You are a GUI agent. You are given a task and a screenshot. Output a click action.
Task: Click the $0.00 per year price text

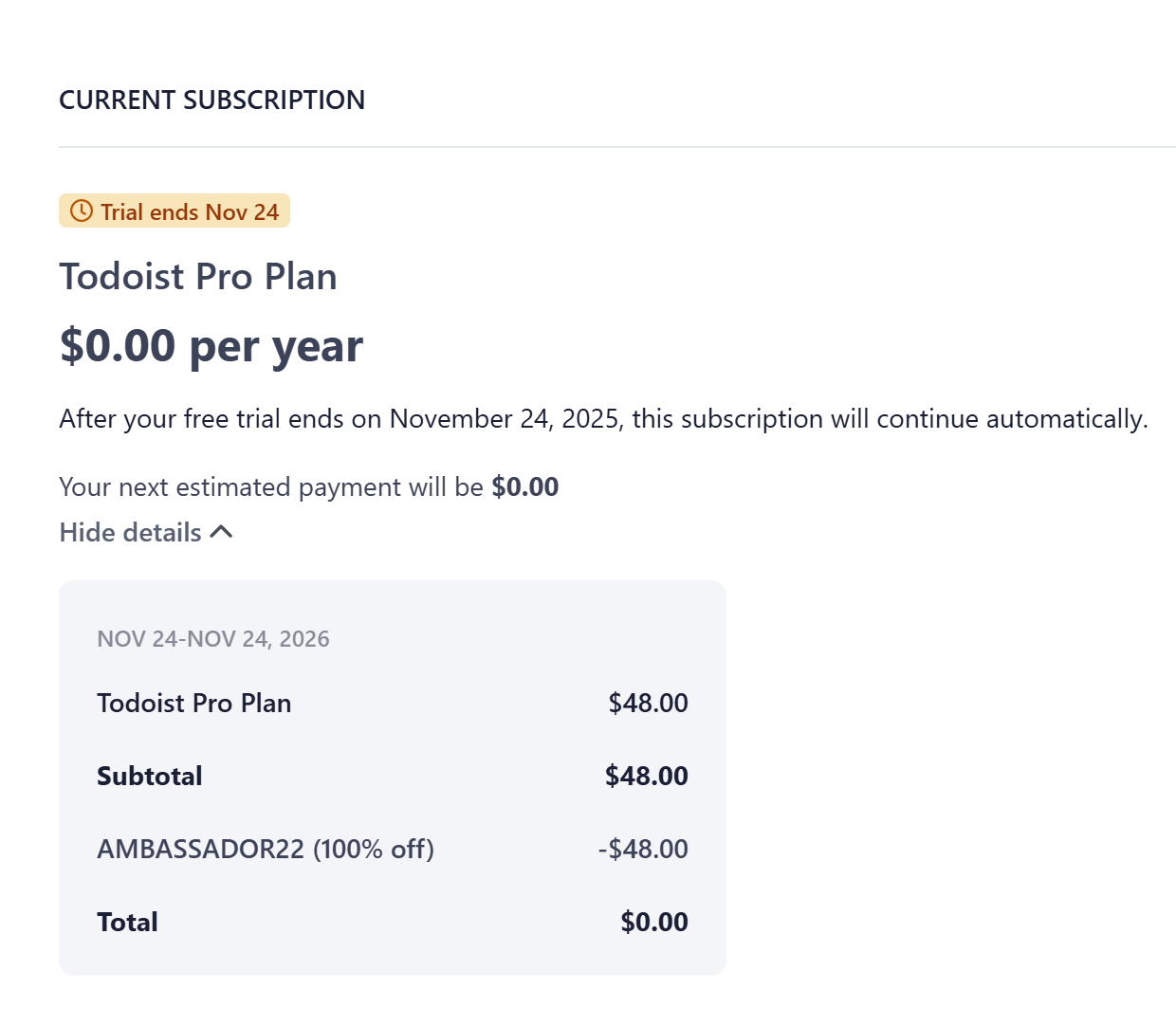point(211,345)
